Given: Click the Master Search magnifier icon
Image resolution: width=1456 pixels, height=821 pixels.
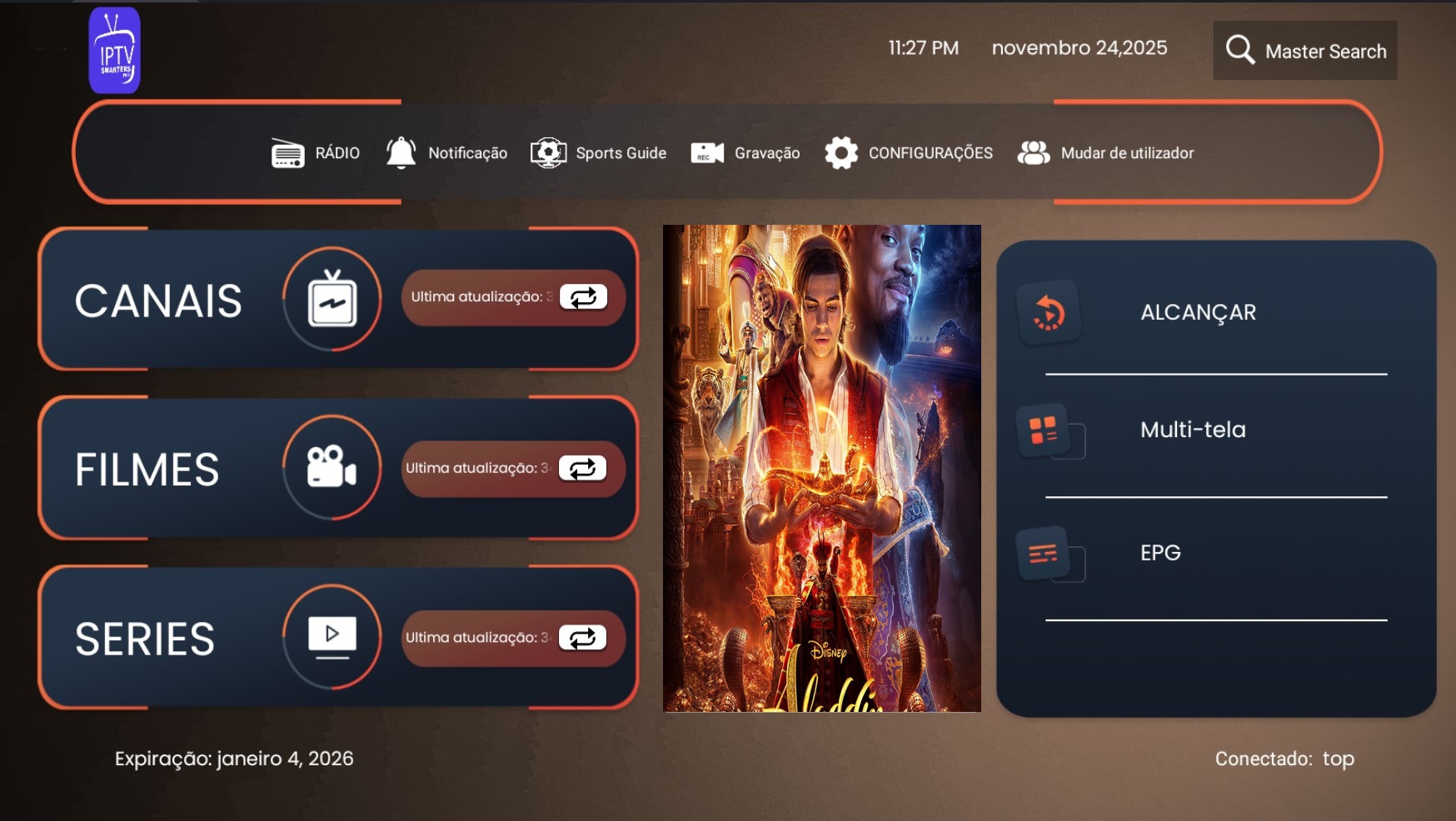Looking at the screenshot, I should [x=1240, y=50].
